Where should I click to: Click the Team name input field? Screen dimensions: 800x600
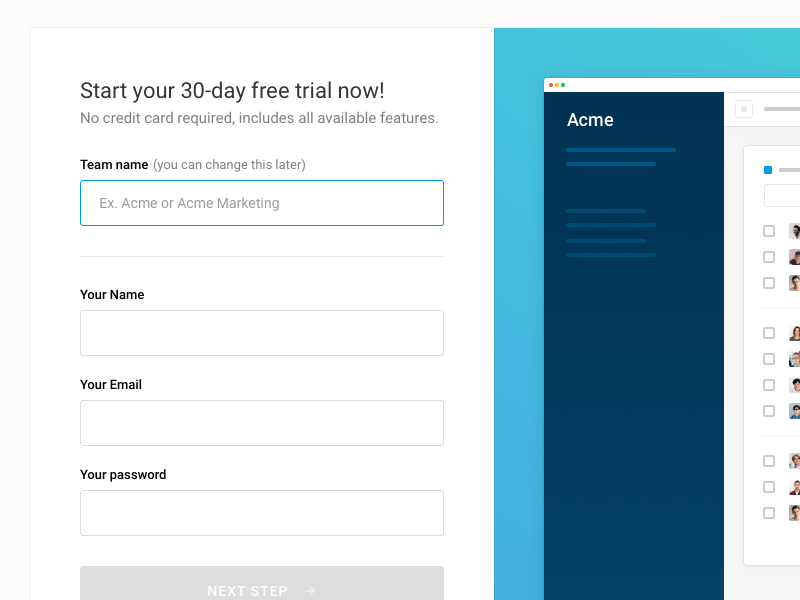click(x=262, y=203)
